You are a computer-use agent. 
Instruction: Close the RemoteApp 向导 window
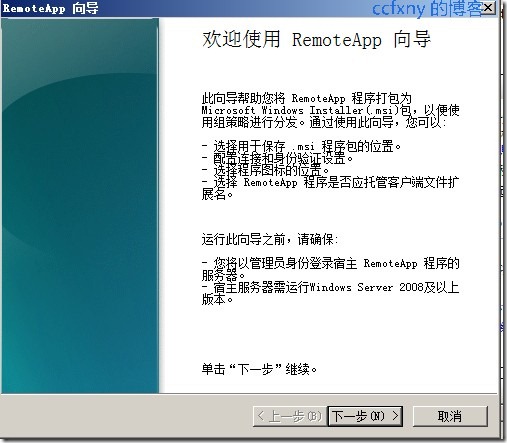(488, 8)
